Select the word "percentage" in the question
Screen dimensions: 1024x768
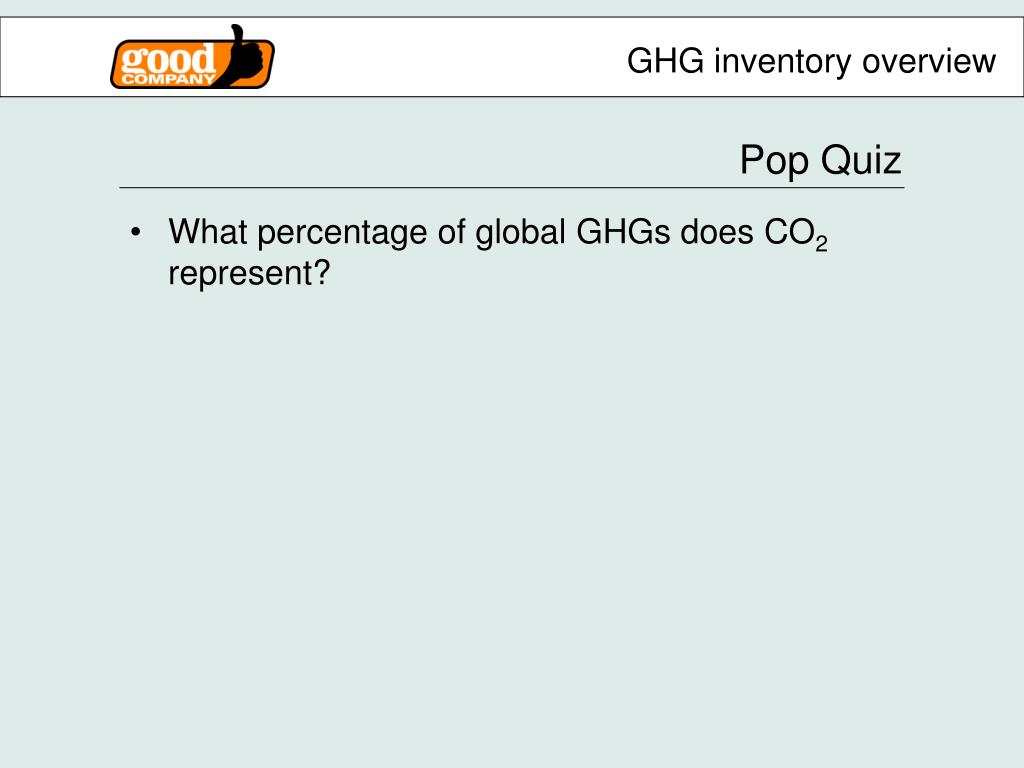click(342, 234)
